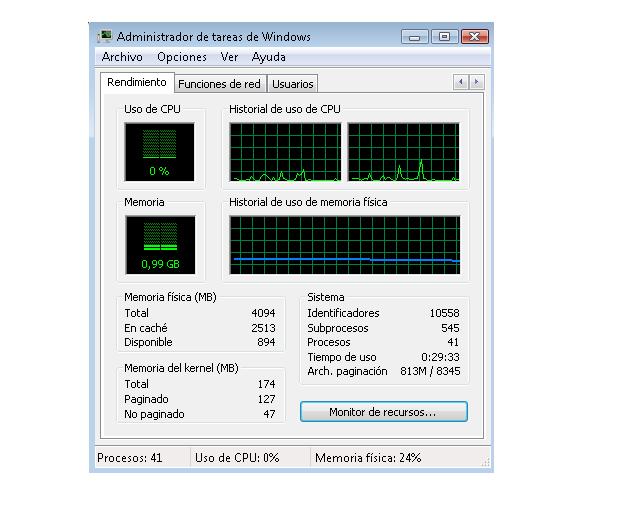Open the Ver menu

(x=229, y=57)
